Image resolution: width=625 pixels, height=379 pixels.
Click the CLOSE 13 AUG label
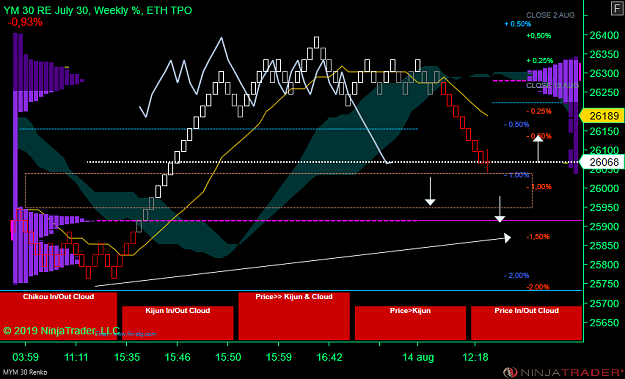pos(552,86)
